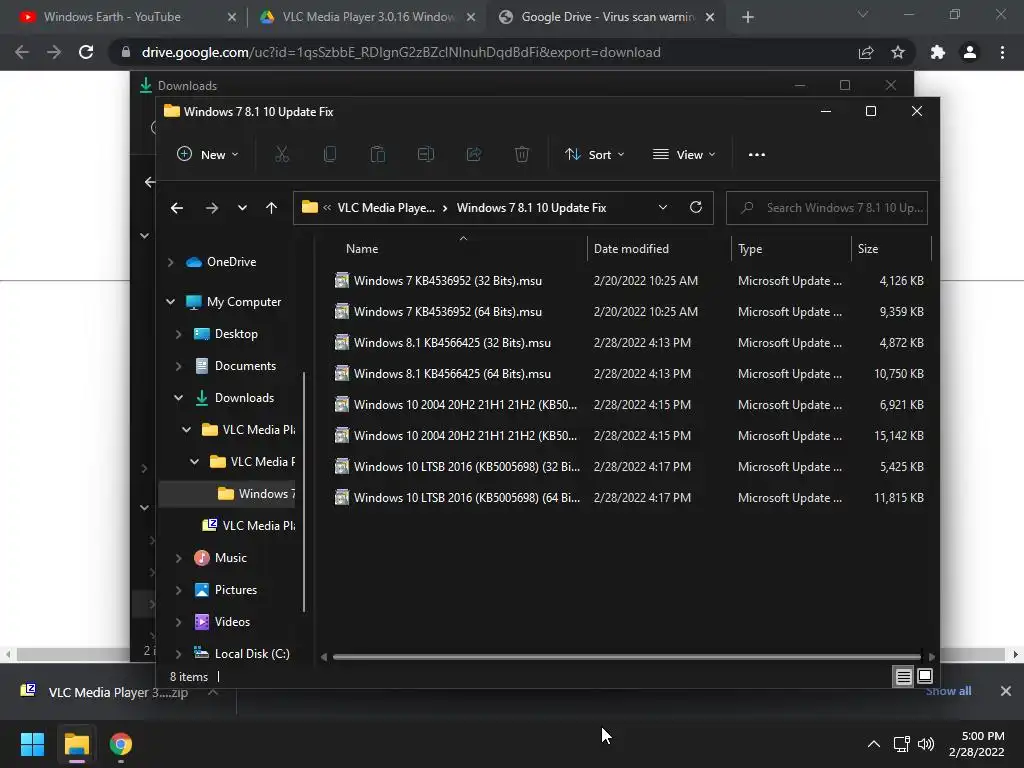The width and height of the screenshot is (1024, 768).
Task: Switch to large thumbnails view icon in status bar
Action: point(925,677)
